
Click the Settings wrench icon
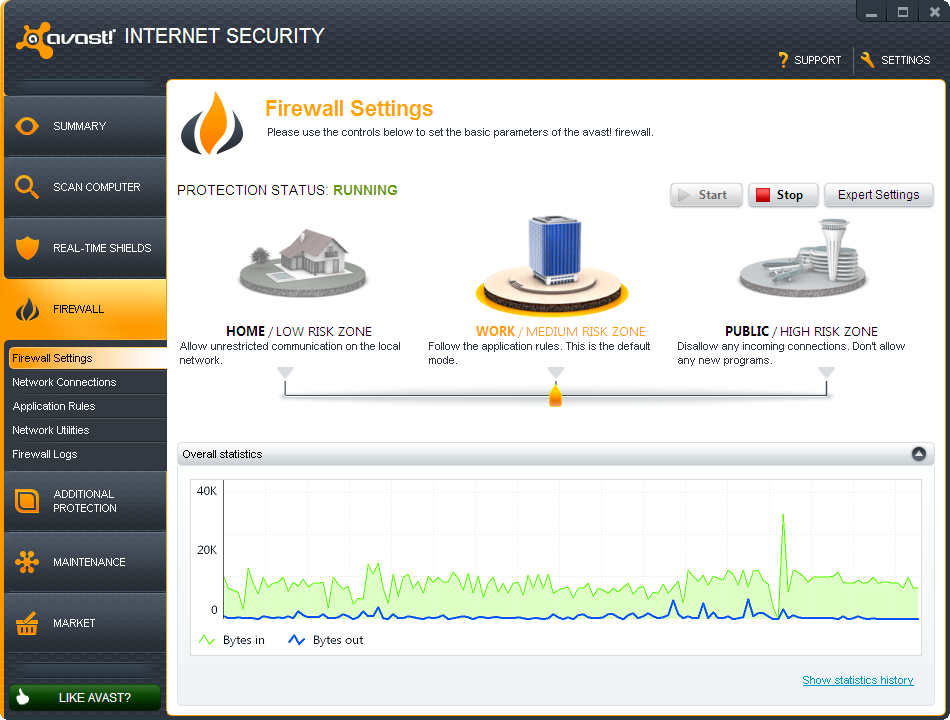867,59
